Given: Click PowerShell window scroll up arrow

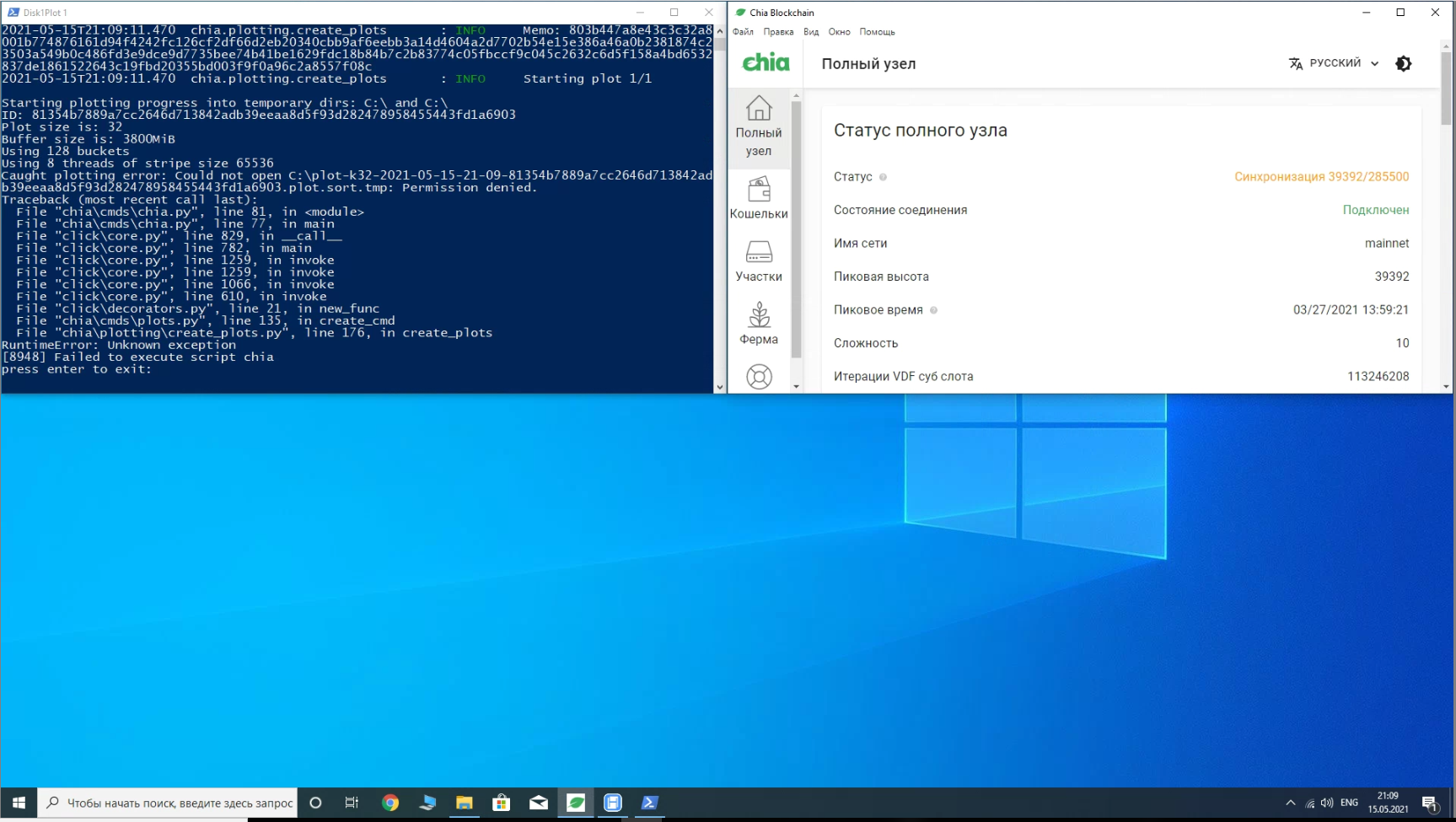Looking at the screenshot, I should [x=720, y=31].
